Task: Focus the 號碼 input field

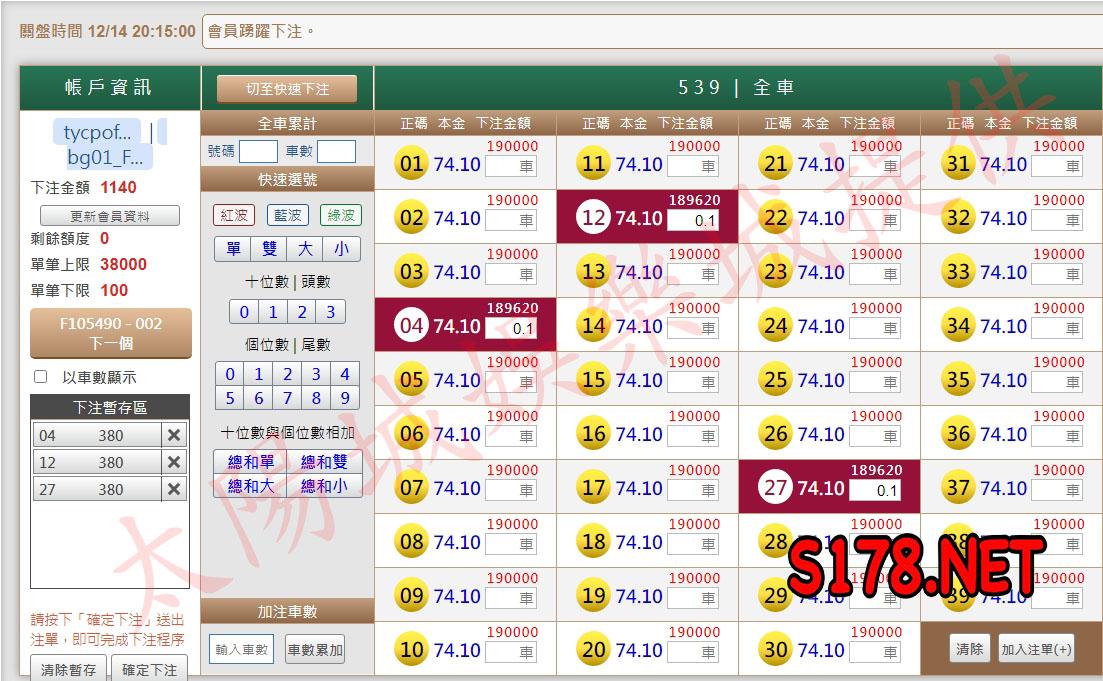Action: [x=258, y=151]
